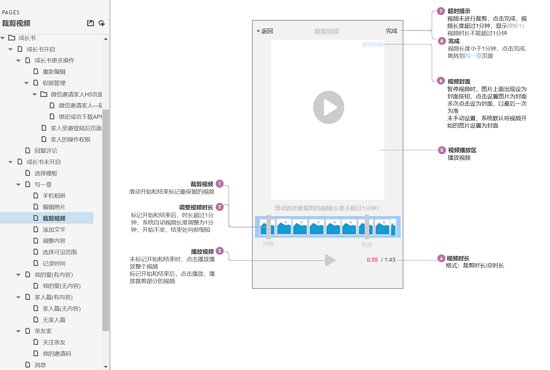Click the folder icon of the 成长书 root node
550x370 pixels.
tap(12, 38)
